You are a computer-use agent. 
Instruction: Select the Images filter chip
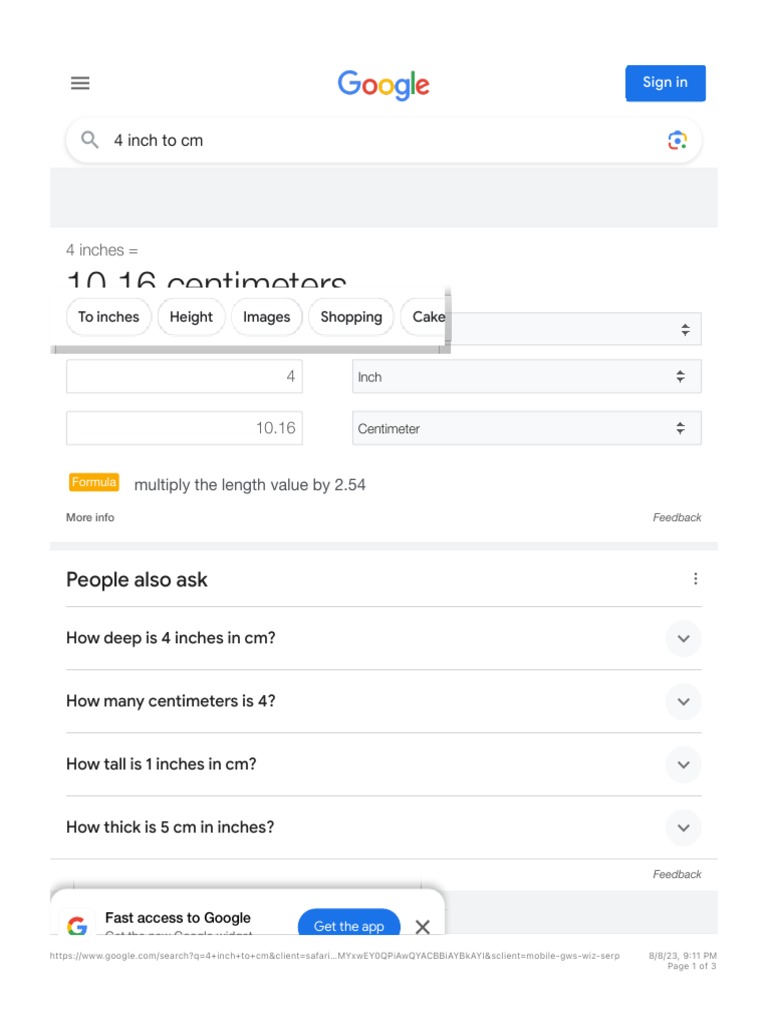266,317
